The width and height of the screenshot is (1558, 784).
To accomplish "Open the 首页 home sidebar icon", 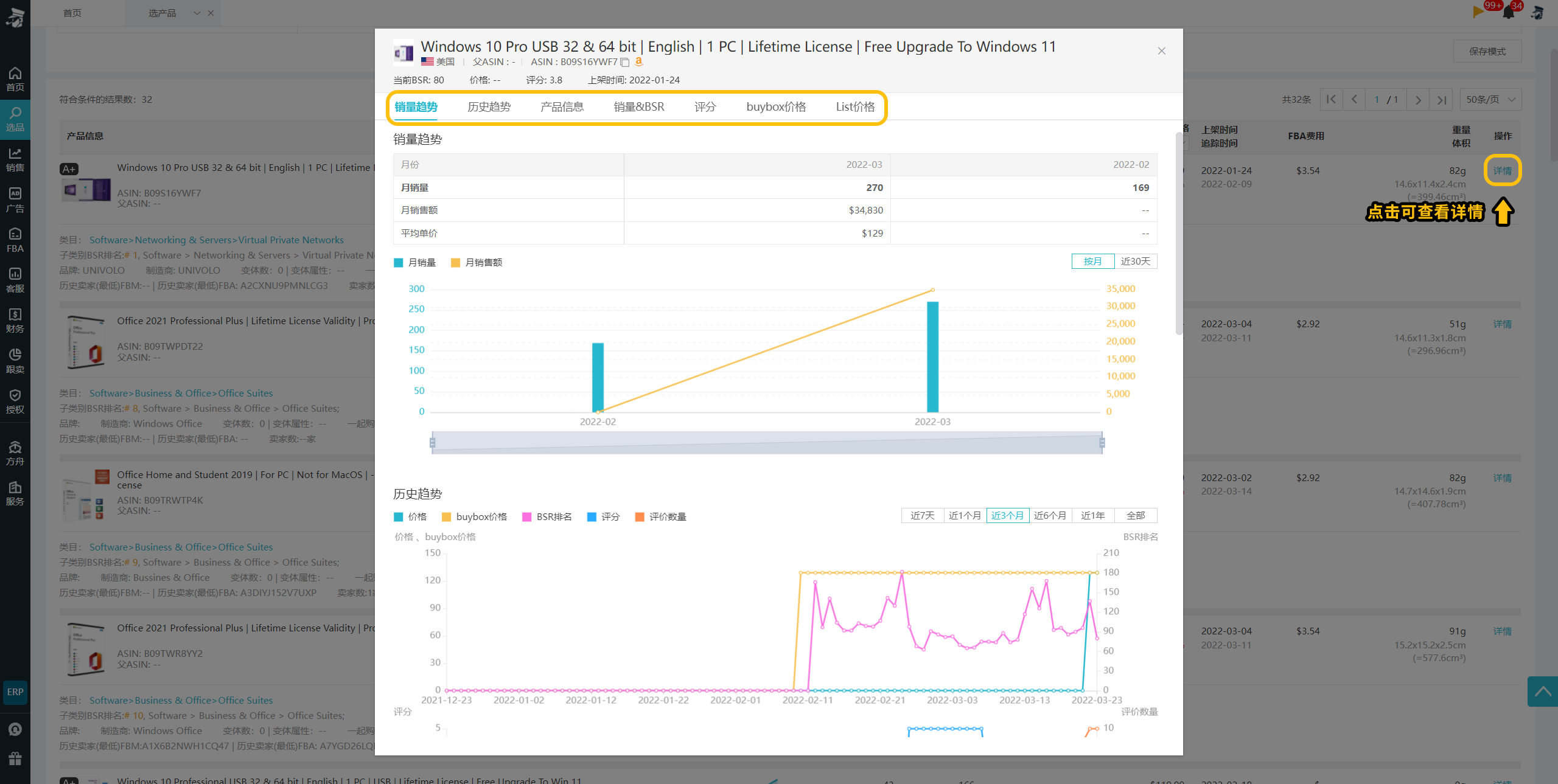I will tap(15, 79).
